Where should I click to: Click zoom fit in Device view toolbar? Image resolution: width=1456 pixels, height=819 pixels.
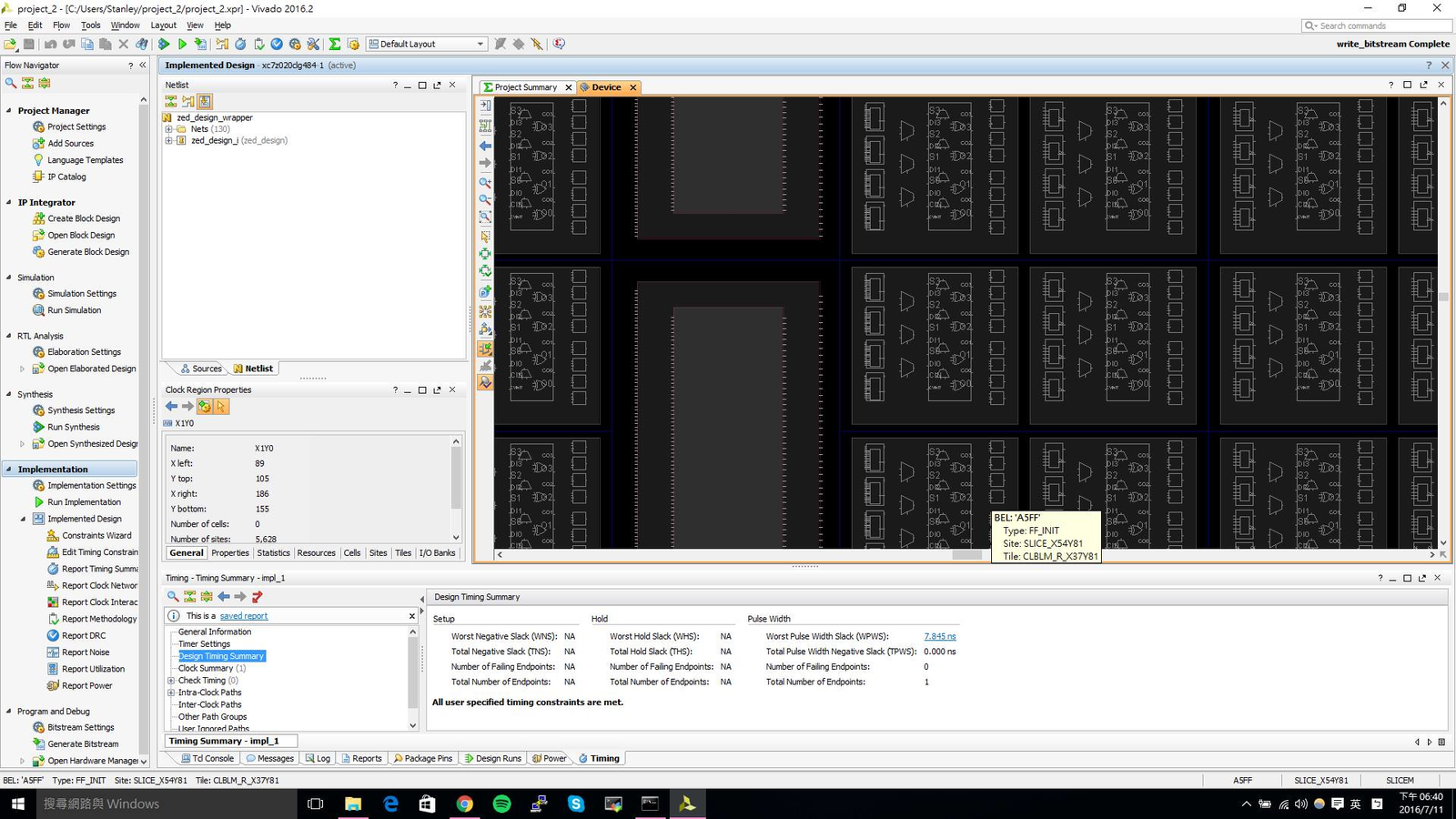[x=485, y=217]
